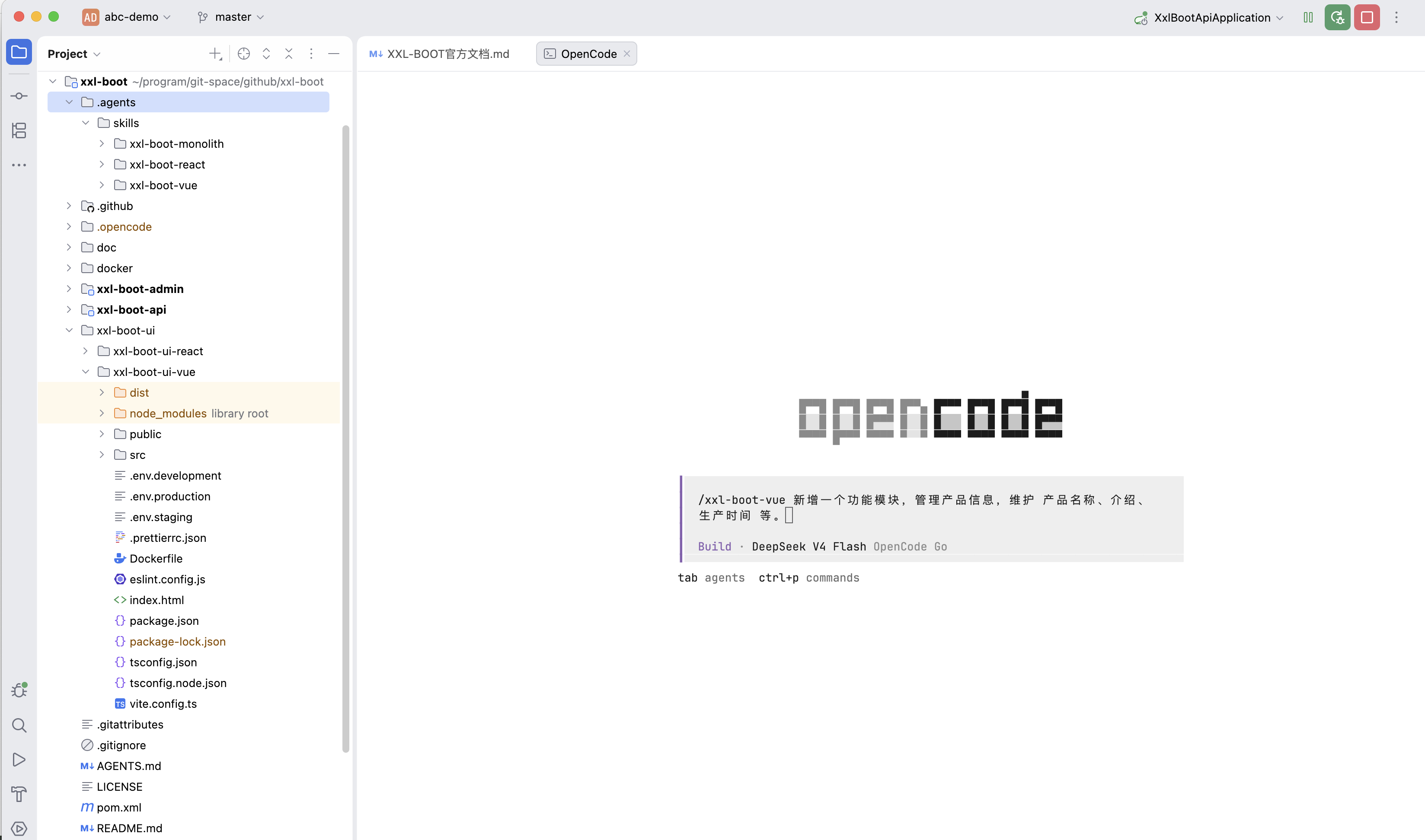Open the master branch dropdown
Screen dimensions: 1425x840
click(239, 18)
